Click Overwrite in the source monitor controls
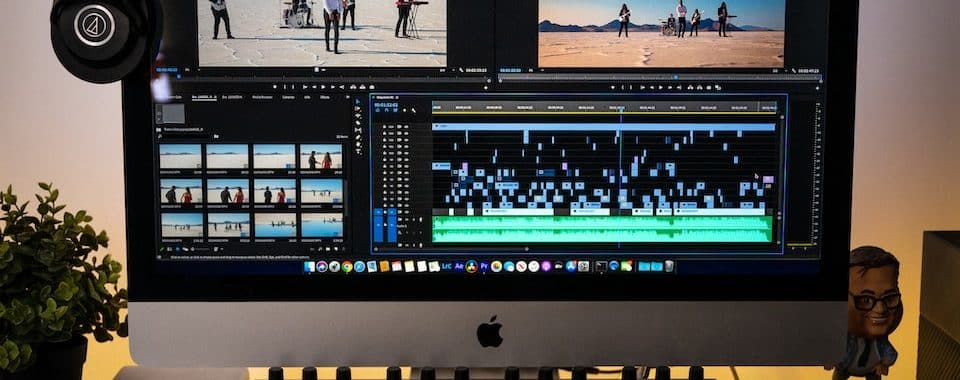This screenshot has width=960, height=380. (x=362, y=87)
